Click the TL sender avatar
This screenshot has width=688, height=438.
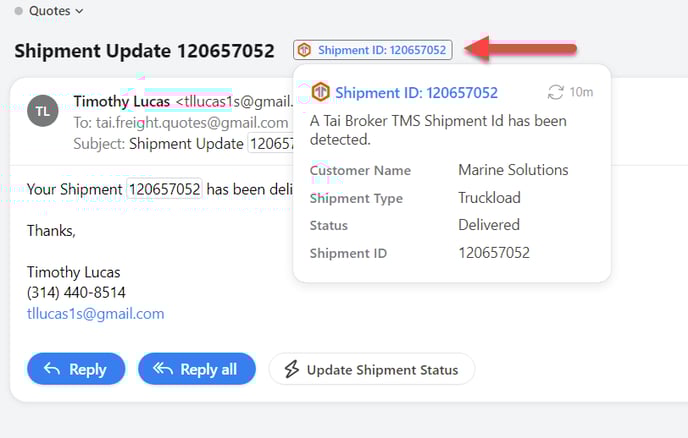[43, 111]
